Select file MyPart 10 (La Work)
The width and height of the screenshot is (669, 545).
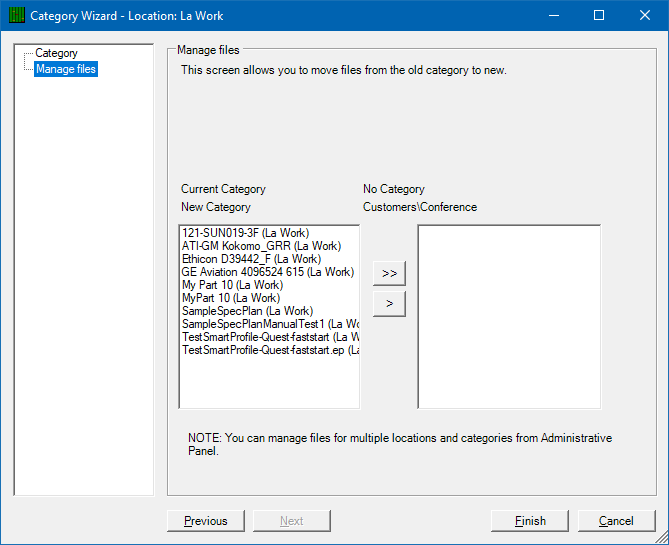pos(231,298)
